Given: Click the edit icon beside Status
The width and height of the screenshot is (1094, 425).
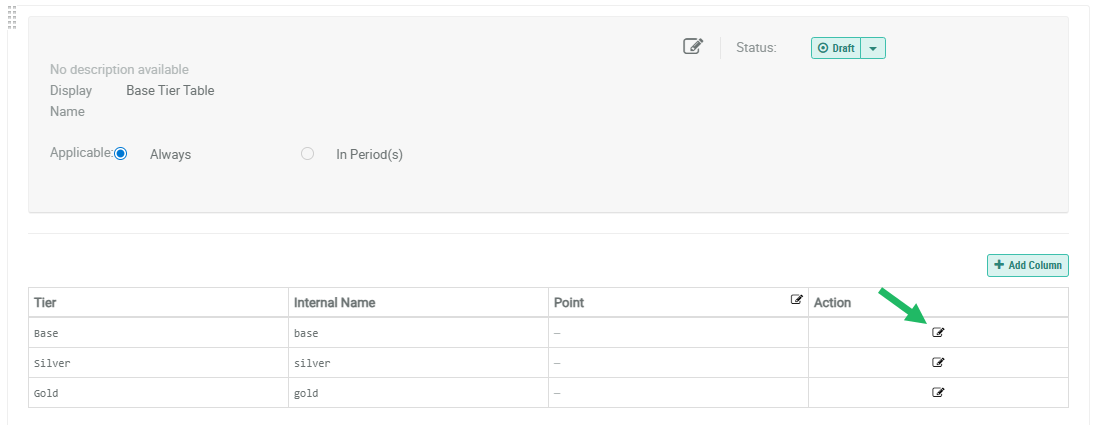Looking at the screenshot, I should click(693, 46).
